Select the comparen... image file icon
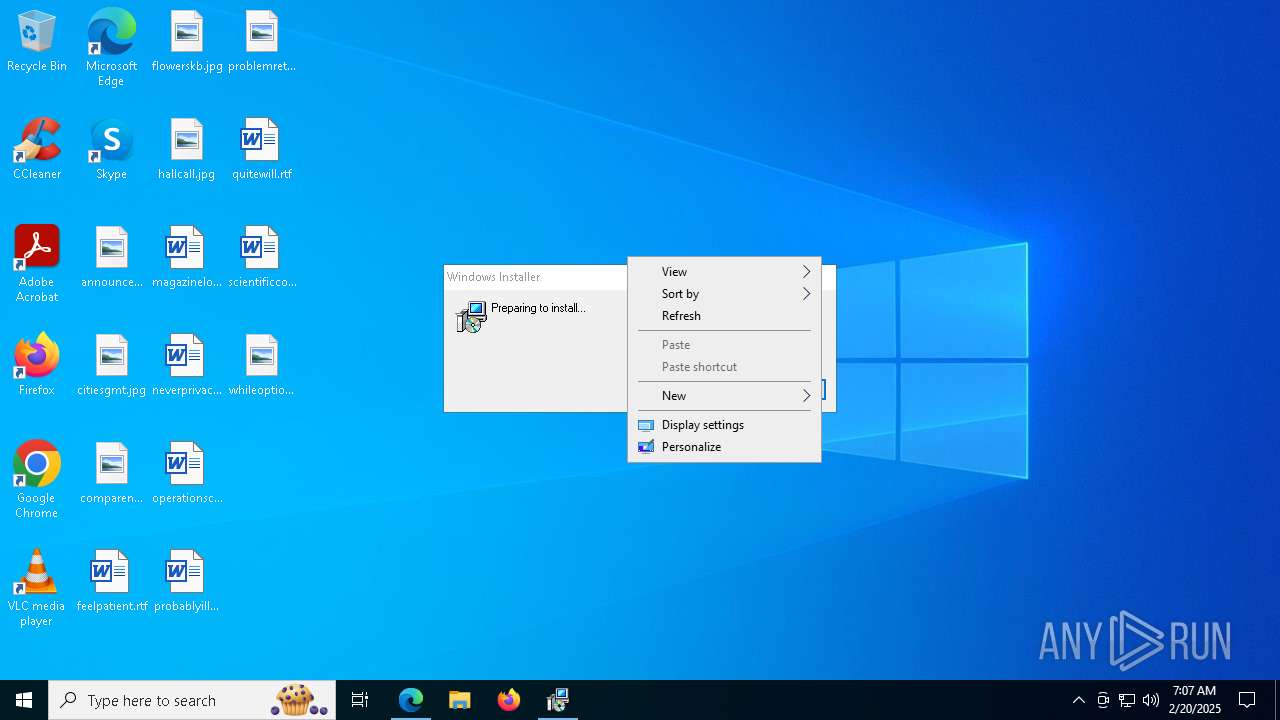Image resolution: width=1280 pixels, height=720 pixels. point(111,474)
